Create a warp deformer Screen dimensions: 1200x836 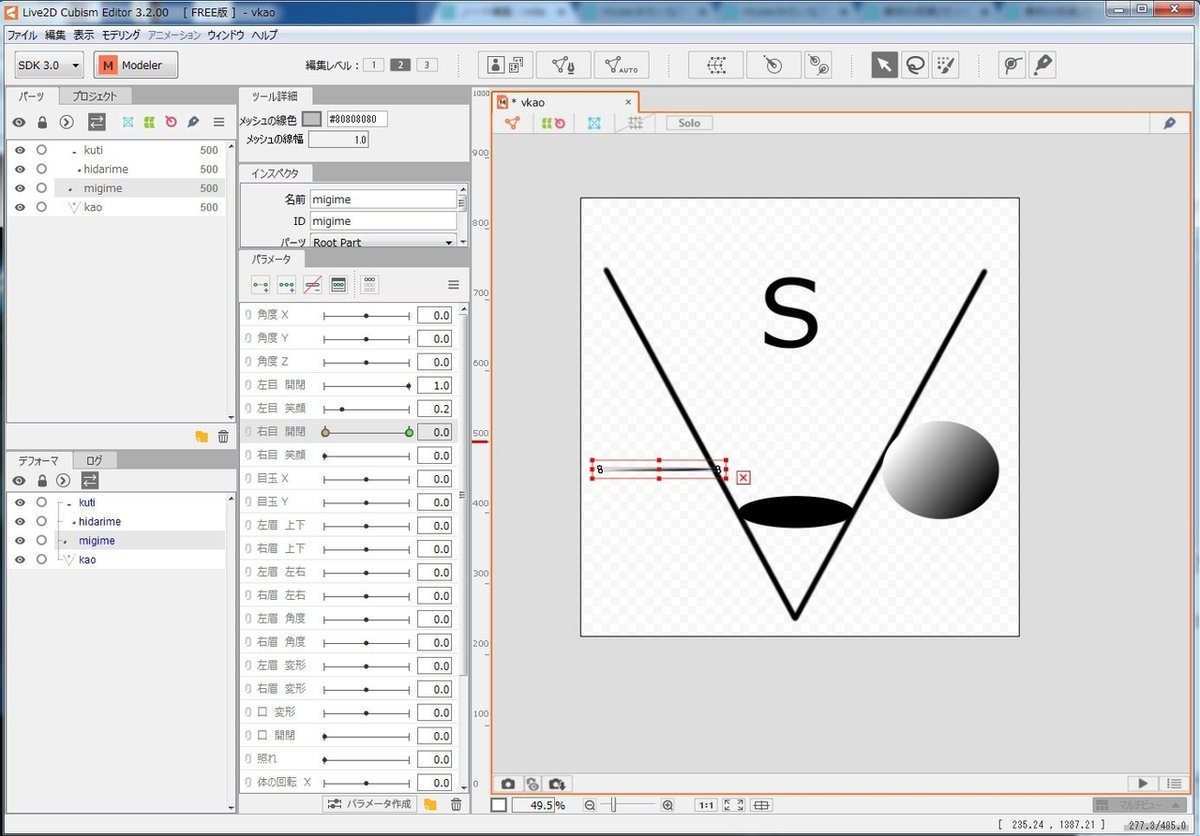click(x=715, y=65)
